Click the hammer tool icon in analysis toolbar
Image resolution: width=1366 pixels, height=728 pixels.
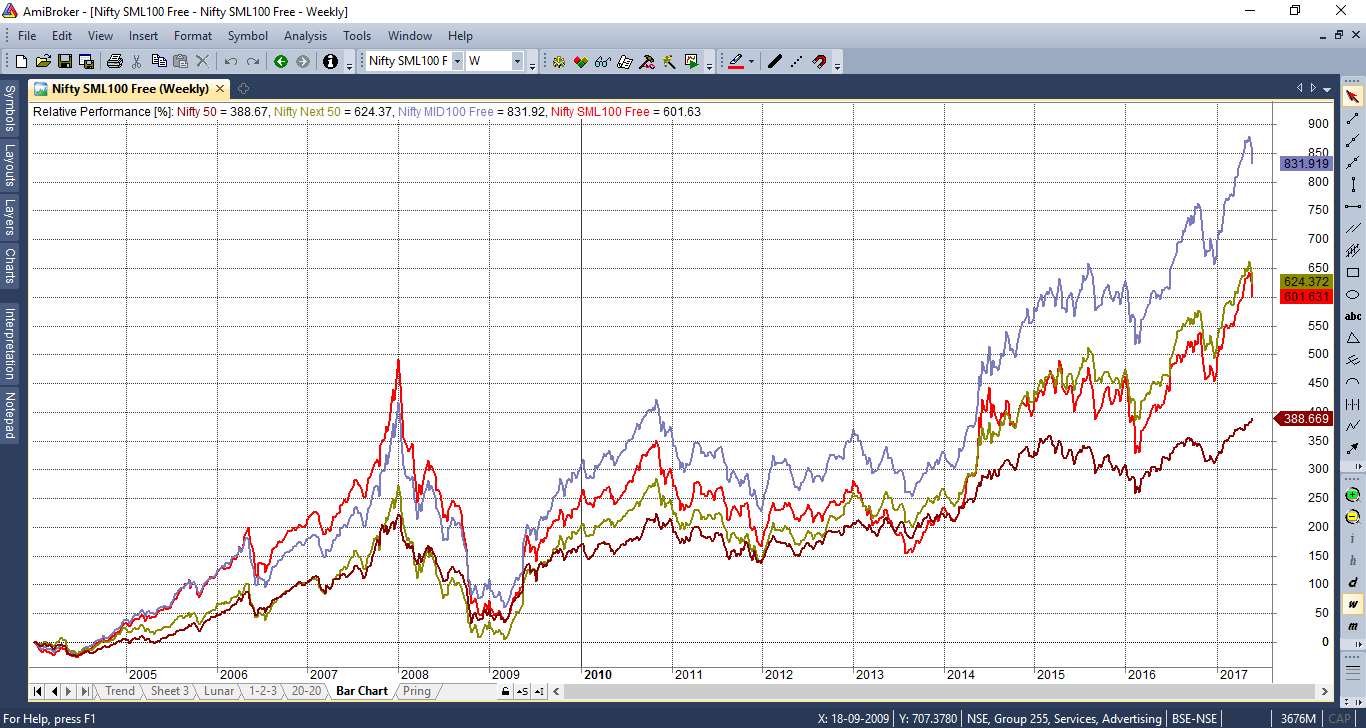(x=647, y=61)
